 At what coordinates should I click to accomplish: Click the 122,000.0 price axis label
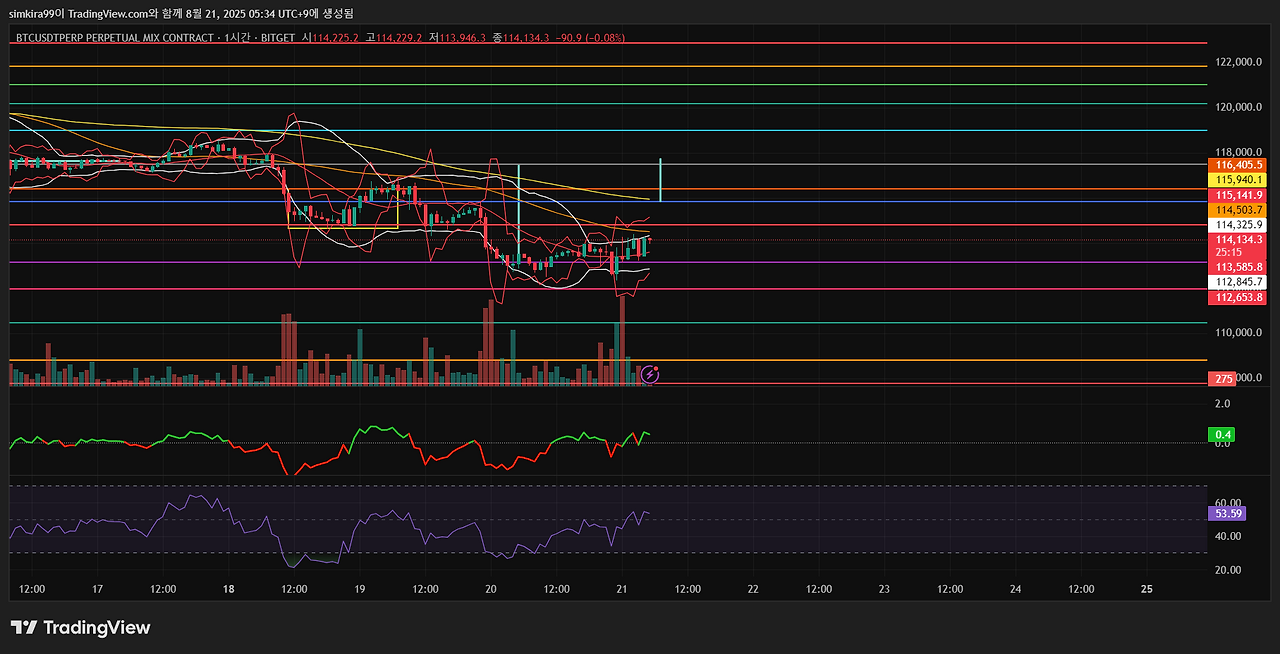coord(1238,62)
